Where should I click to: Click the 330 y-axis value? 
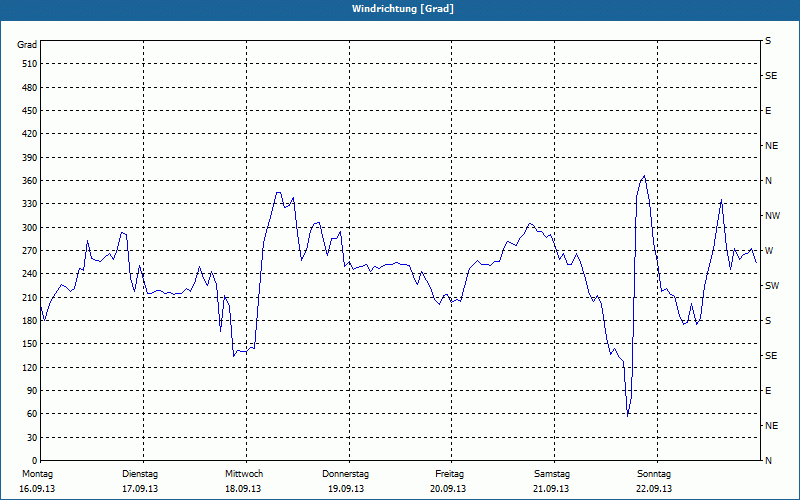coord(30,204)
